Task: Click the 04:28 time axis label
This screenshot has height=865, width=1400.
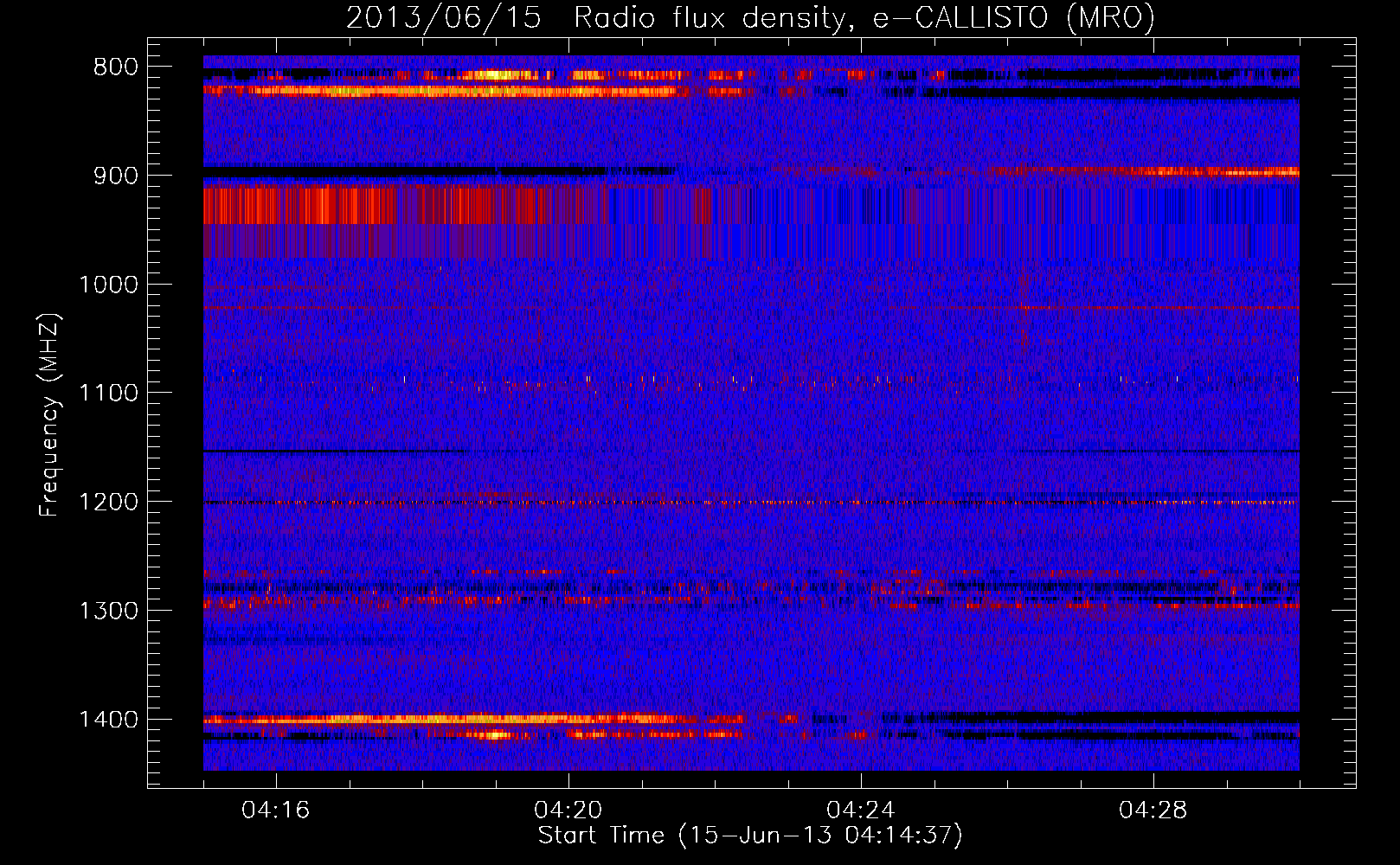Action: tap(1153, 811)
